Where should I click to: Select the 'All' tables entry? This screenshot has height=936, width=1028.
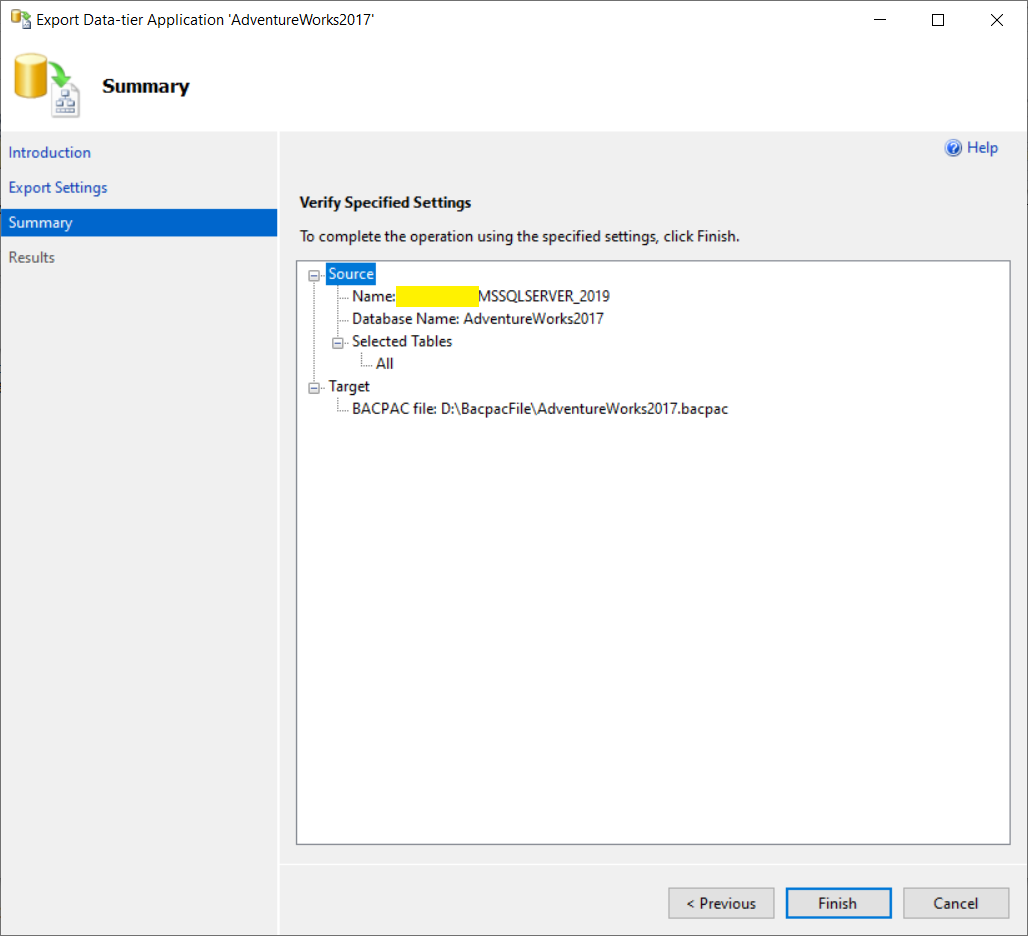(384, 364)
